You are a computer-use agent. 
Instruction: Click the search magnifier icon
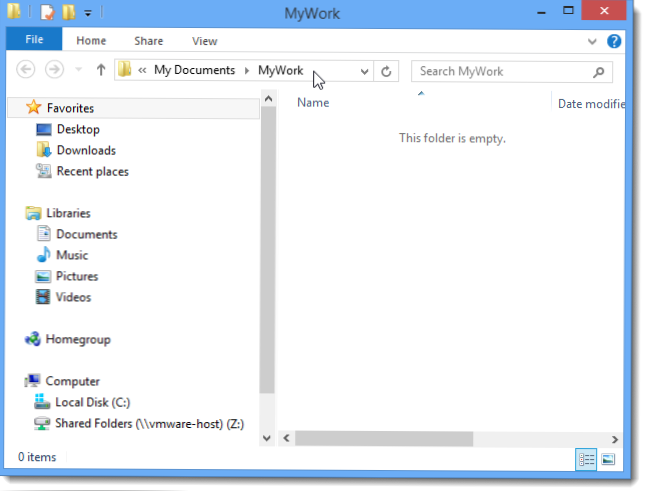tap(599, 72)
